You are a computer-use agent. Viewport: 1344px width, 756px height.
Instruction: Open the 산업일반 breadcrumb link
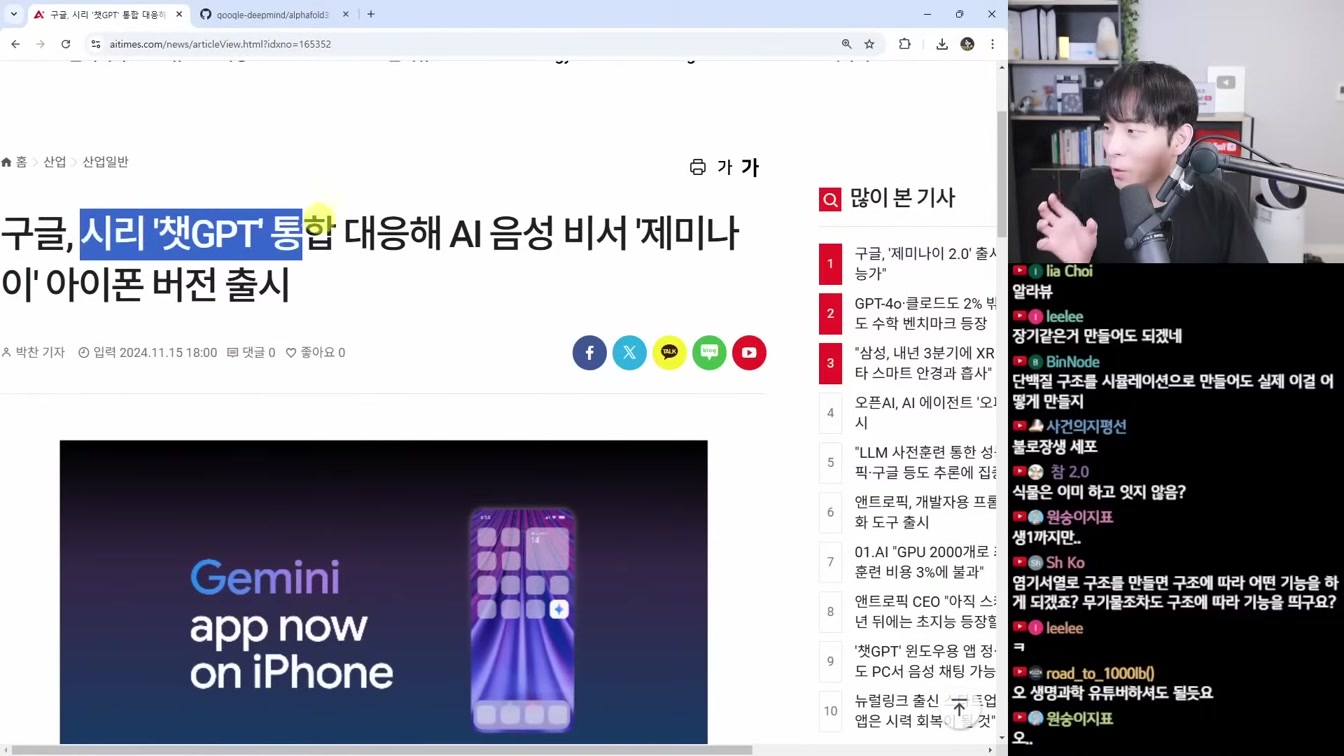pos(105,162)
